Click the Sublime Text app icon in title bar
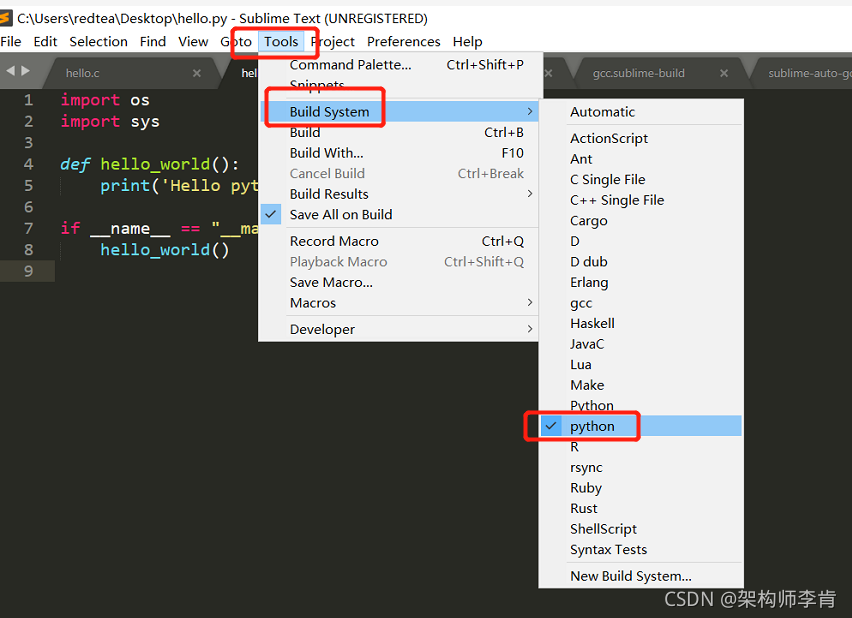This screenshot has height=618, width=852. pos(5,18)
